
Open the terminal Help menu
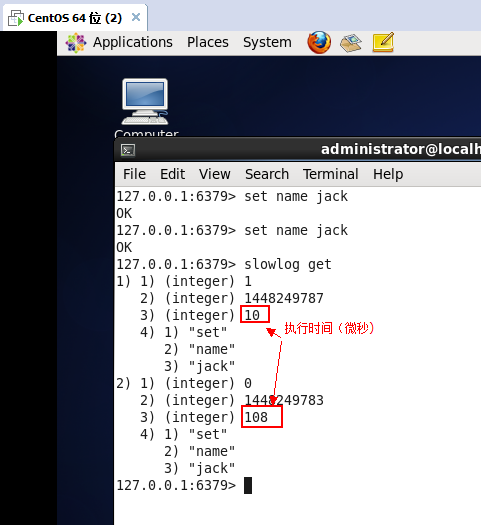click(x=388, y=174)
